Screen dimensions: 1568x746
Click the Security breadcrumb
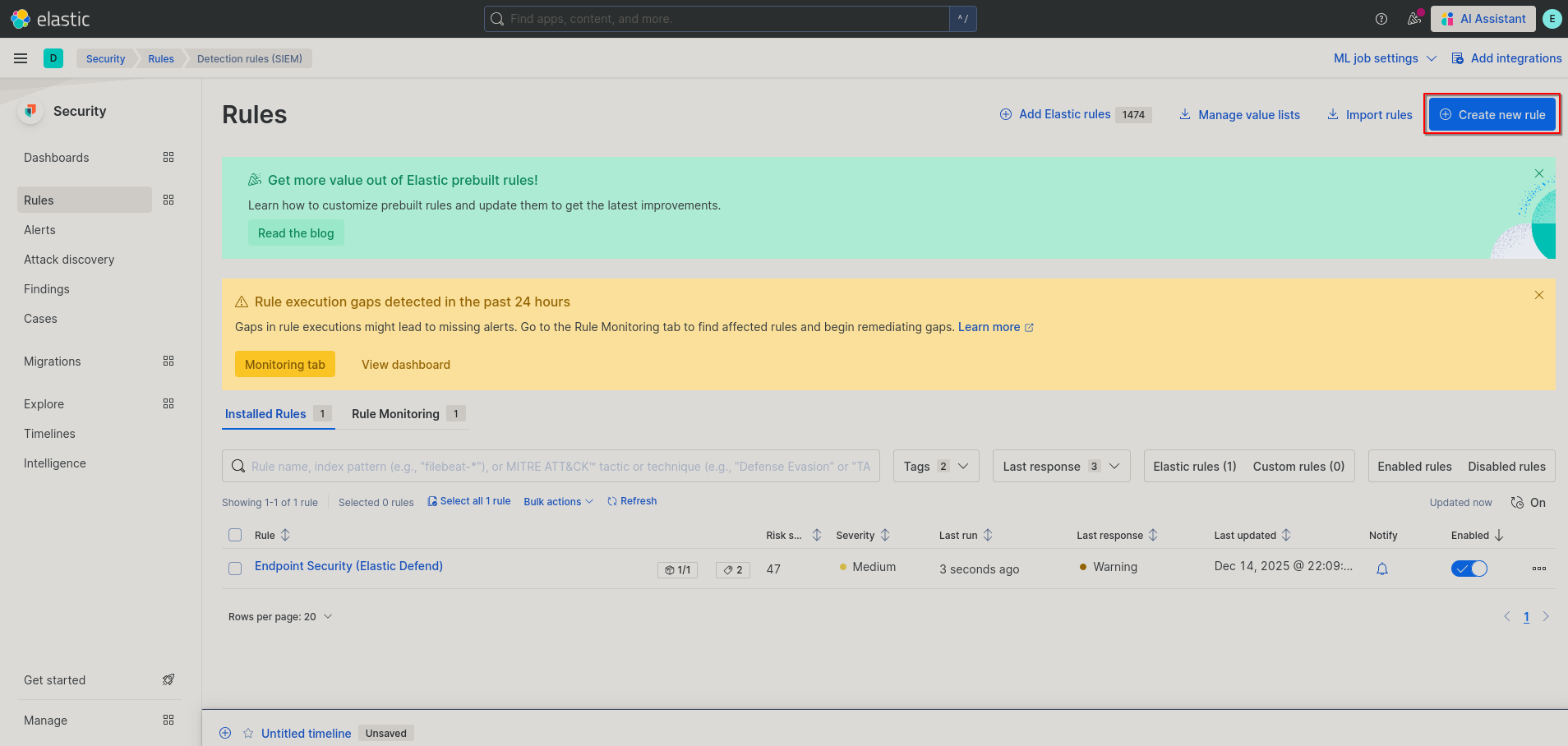pyautogui.click(x=105, y=58)
